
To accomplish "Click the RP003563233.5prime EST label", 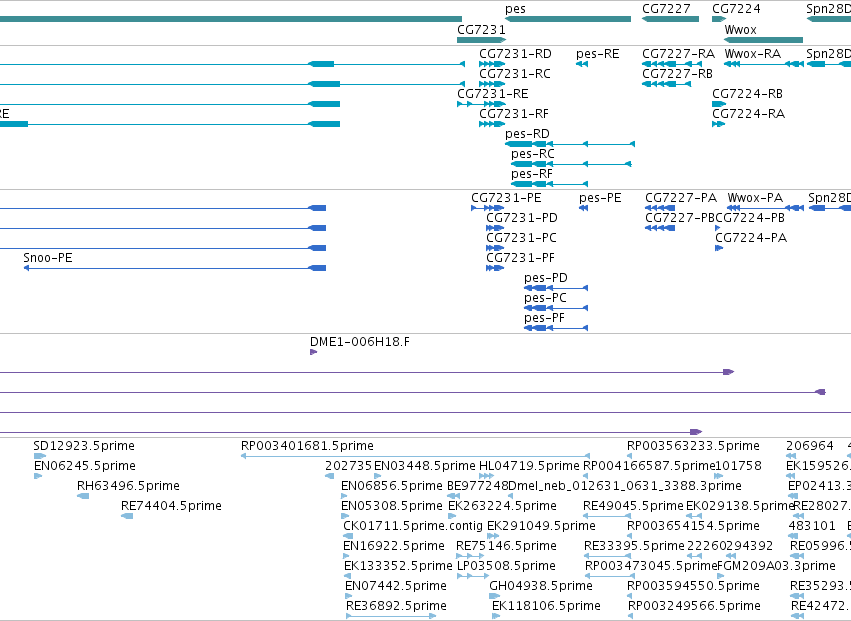I will click(x=693, y=447).
